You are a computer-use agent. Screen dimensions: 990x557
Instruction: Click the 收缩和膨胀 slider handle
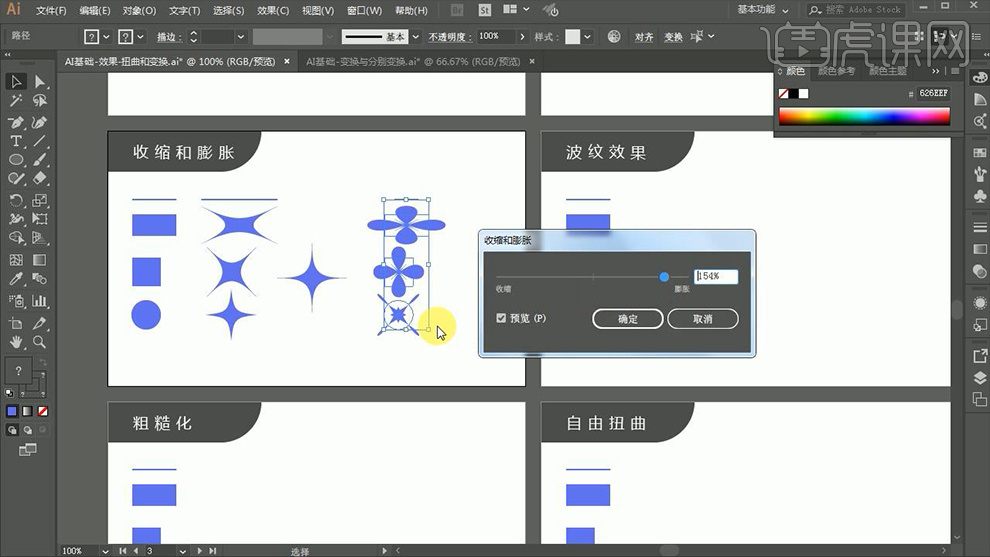tap(664, 277)
